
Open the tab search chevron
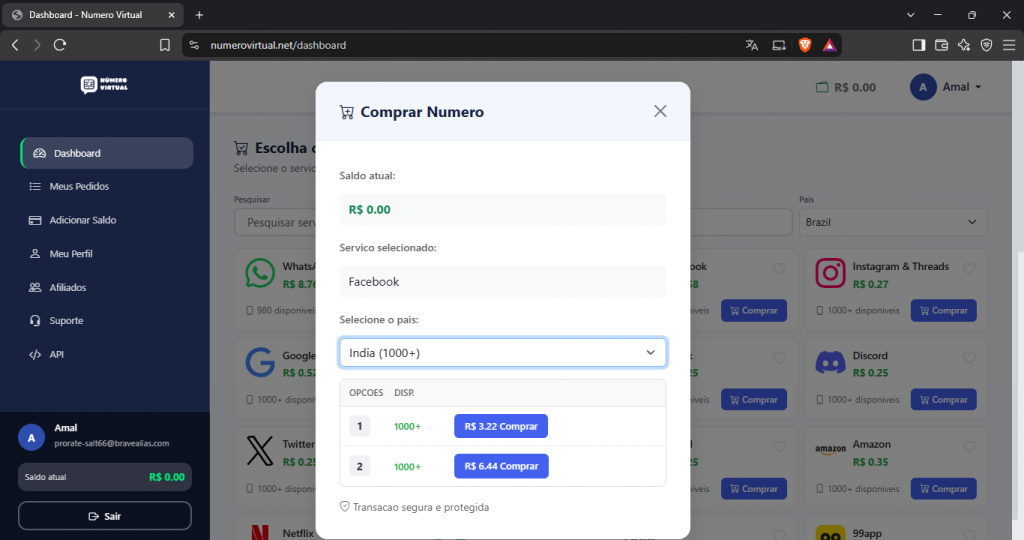[910, 15]
